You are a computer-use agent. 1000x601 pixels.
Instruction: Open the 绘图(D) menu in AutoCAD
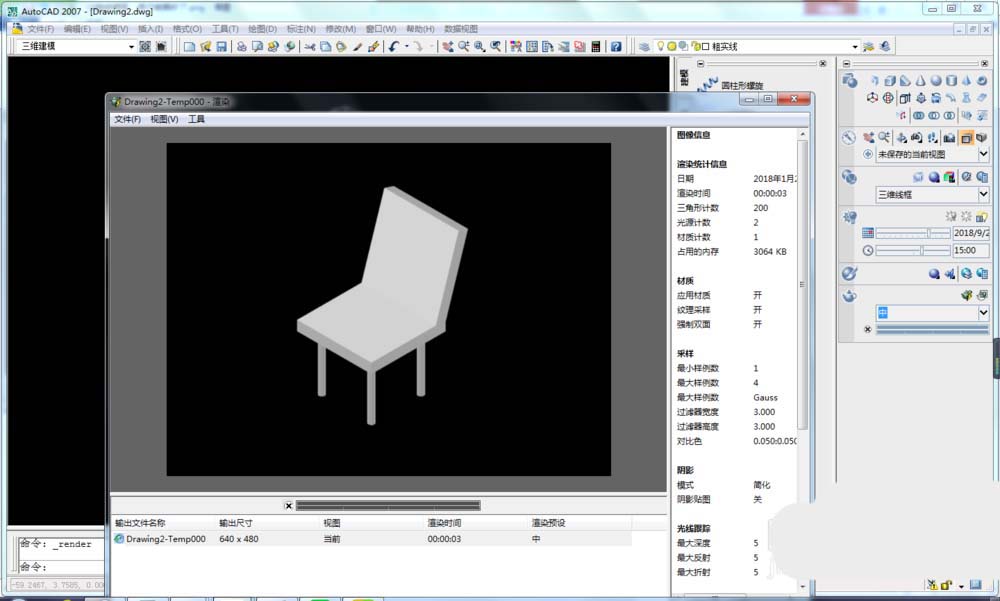[x=262, y=29]
